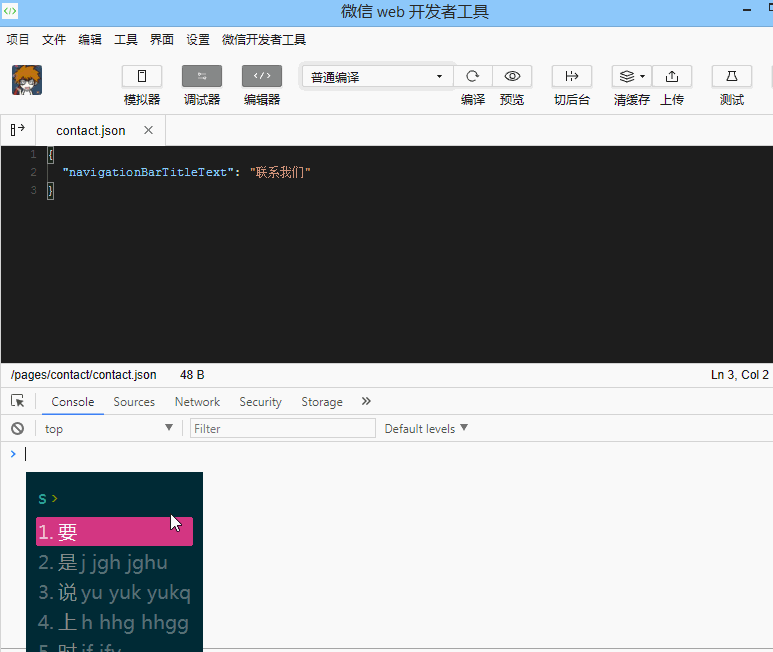Image resolution: width=773 pixels, height=652 pixels.
Task: Click the inspect element picker icon
Action: [18, 401]
